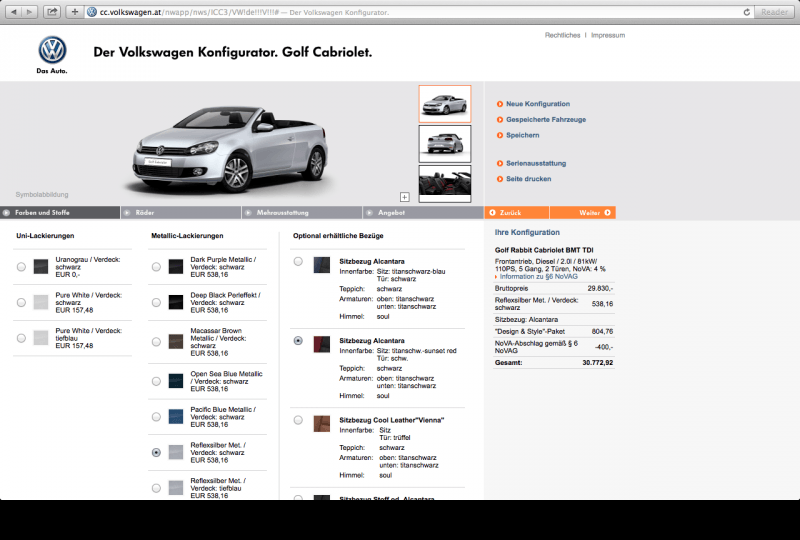Screen dimensions: 800x540
Task: Click the Volkswagen logo
Action: coord(52,51)
